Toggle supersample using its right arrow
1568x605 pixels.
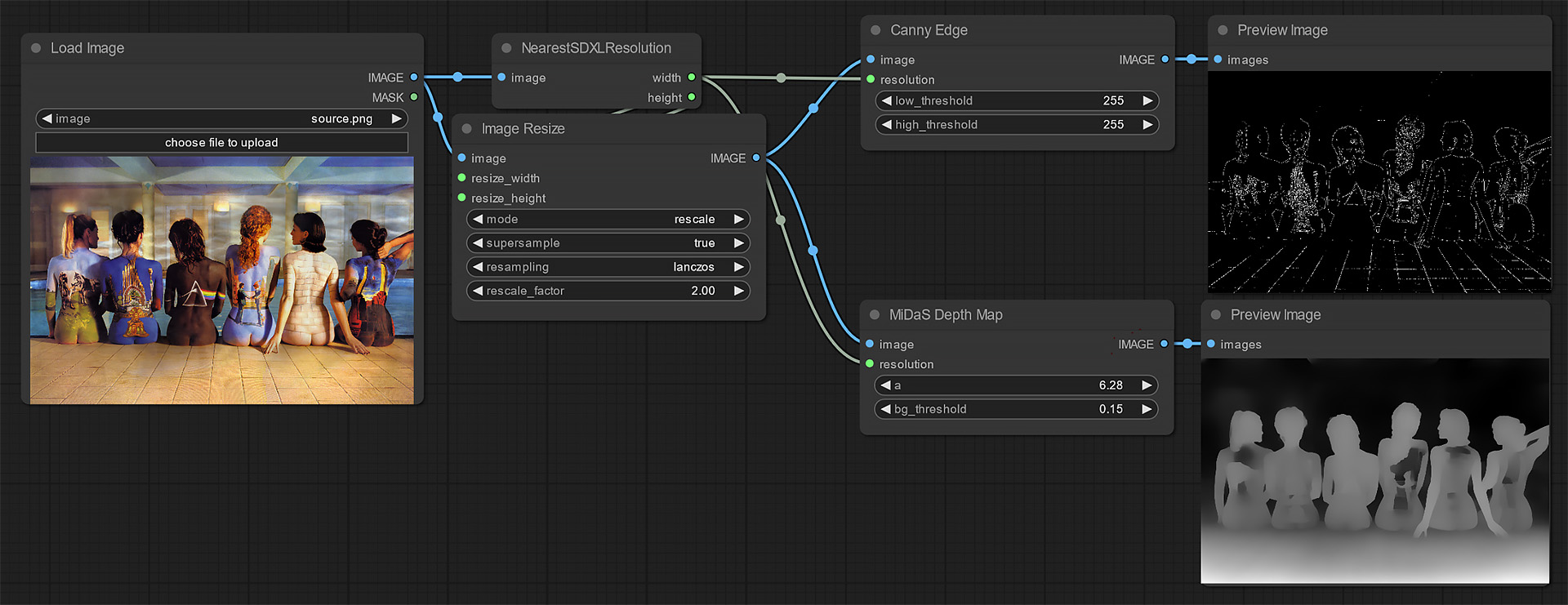[739, 242]
